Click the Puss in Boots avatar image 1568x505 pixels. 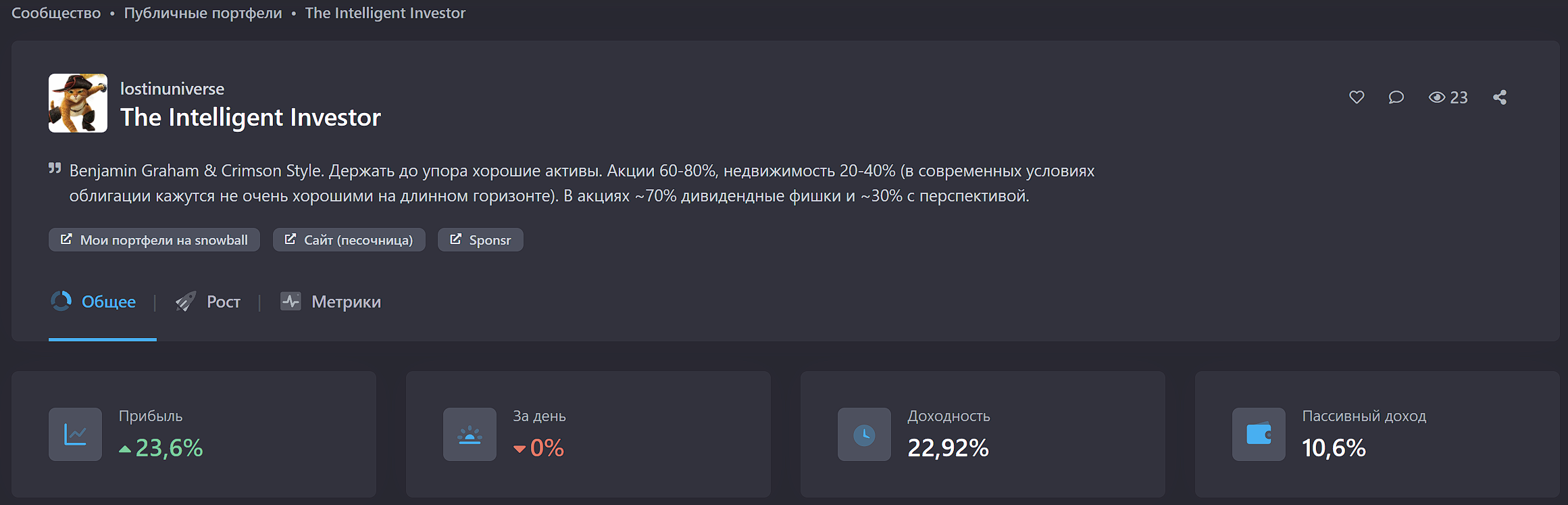coord(78,103)
